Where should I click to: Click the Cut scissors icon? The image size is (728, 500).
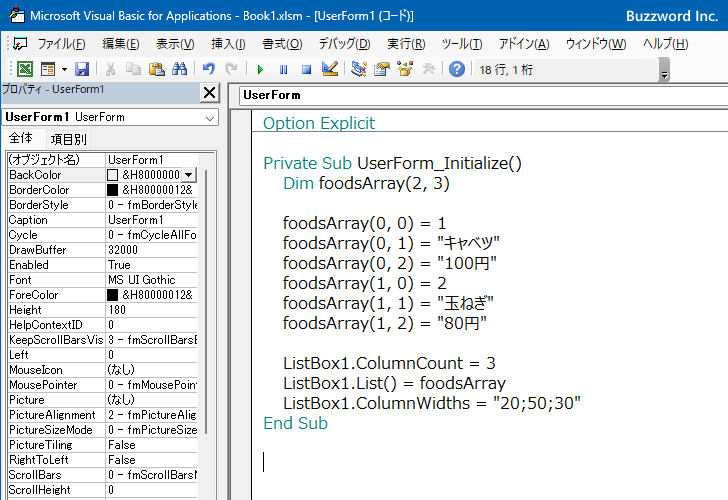pos(110,70)
